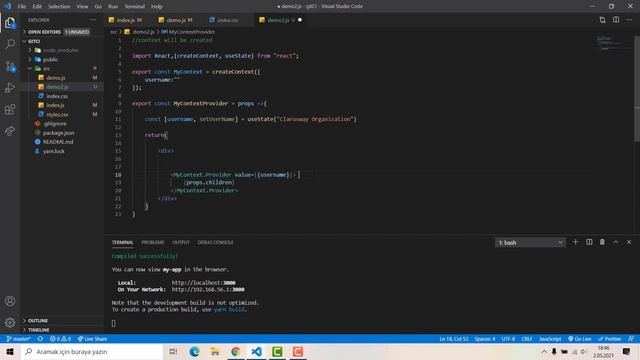Open the Manage gear icon
Screen dimensions: 640x360
(10, 323)
